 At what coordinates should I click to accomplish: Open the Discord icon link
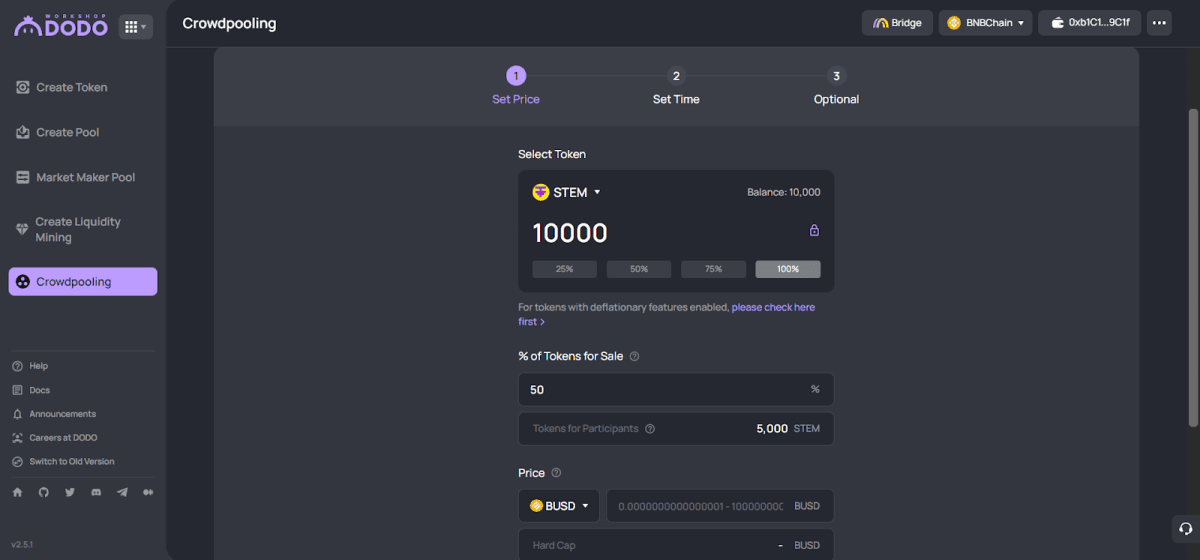click(x=96, y=492)
